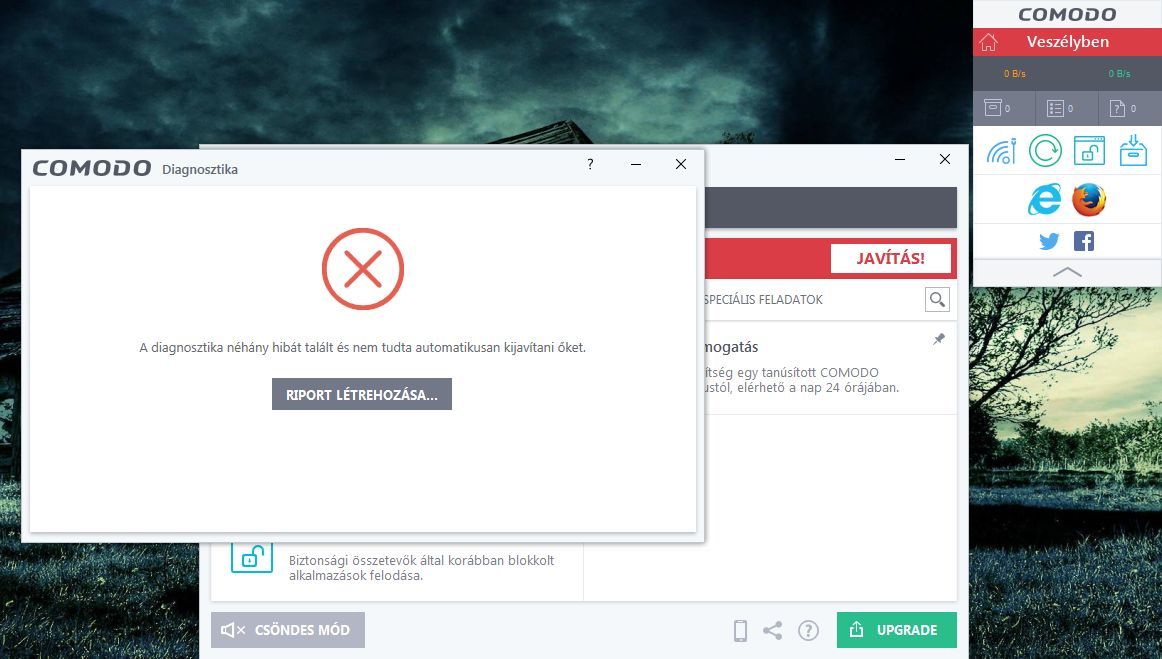1162x659 pixels.
Task: Open the Twitter link in widget
Action: pyautogui.click(x=1049, y=242)
